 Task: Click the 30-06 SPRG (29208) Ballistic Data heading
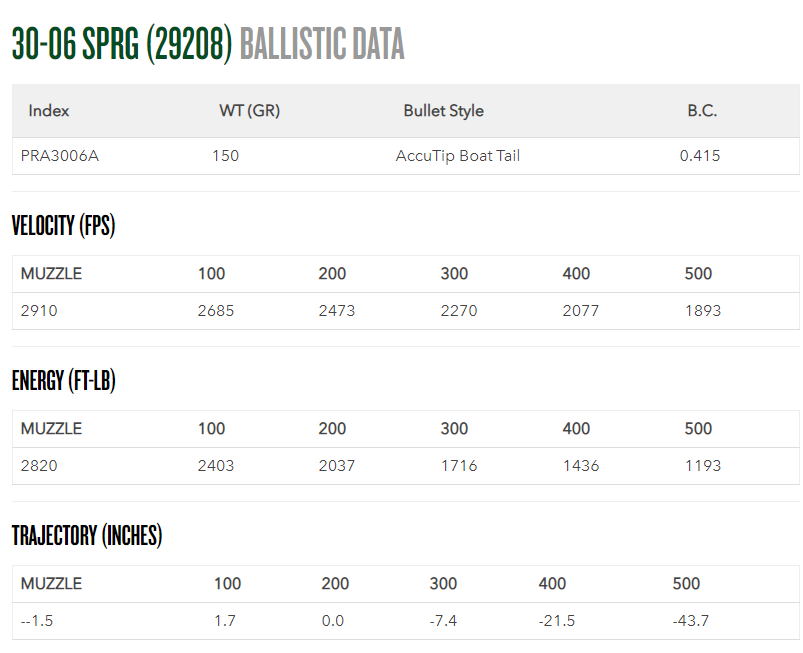[208, 44]
